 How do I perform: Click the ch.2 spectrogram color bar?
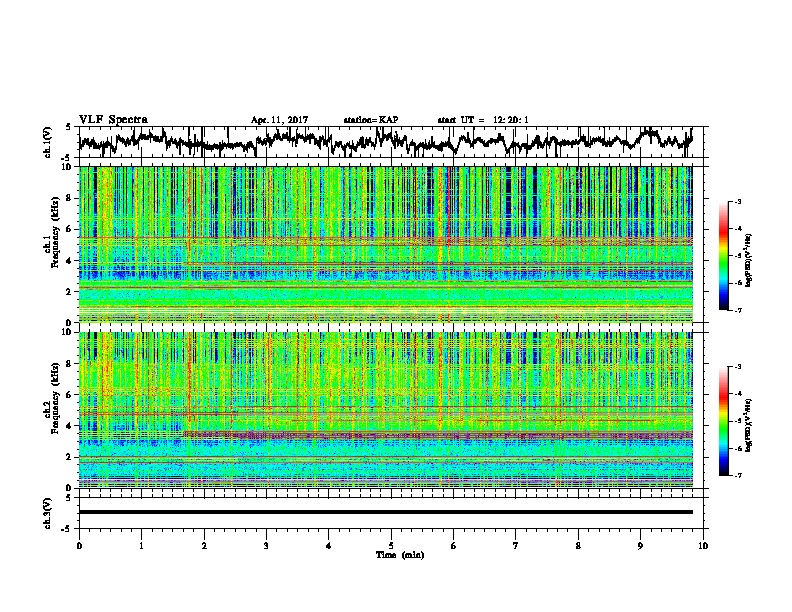[x=723, y=421]
